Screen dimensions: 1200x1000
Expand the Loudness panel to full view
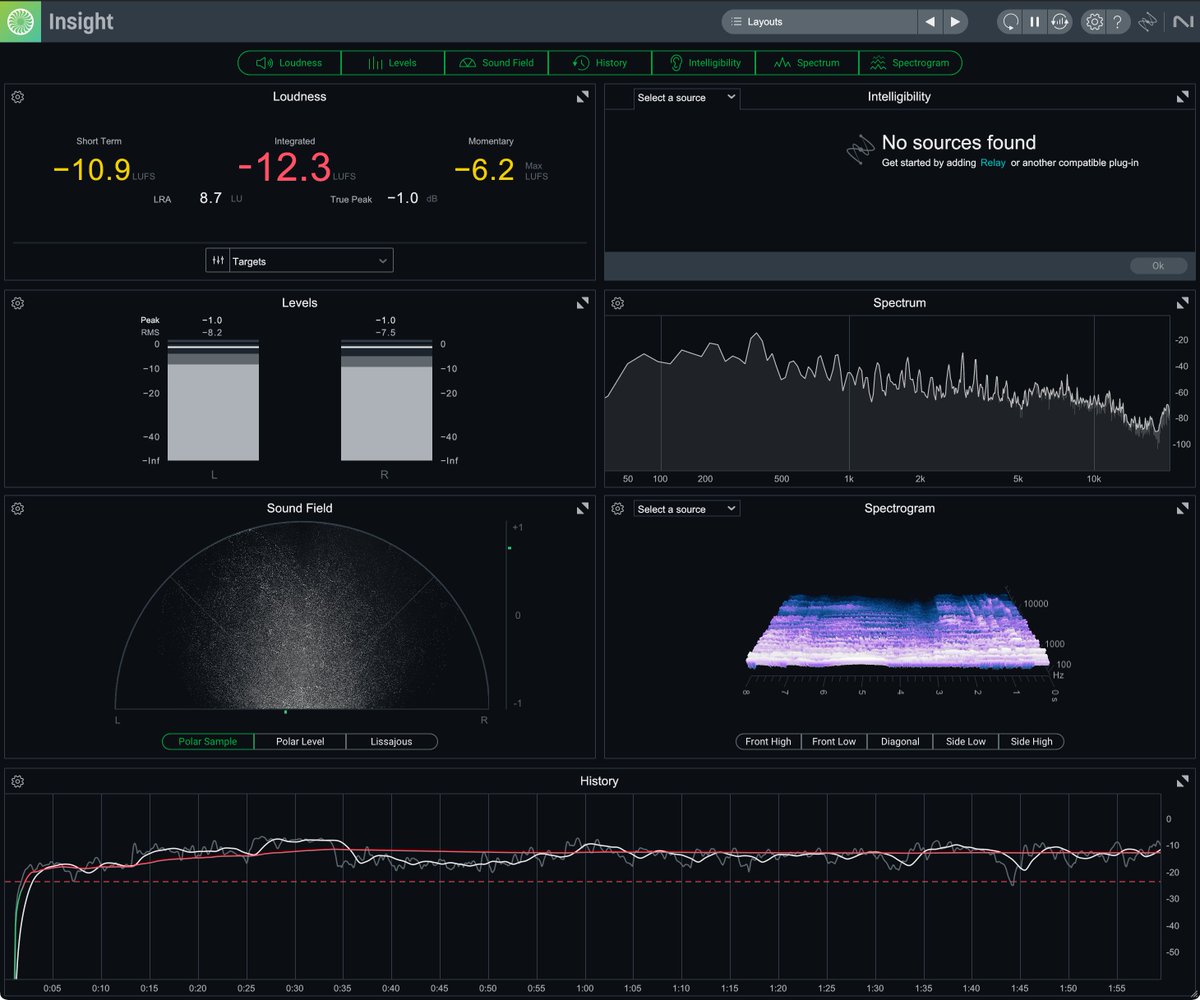(x=582, y=97)
